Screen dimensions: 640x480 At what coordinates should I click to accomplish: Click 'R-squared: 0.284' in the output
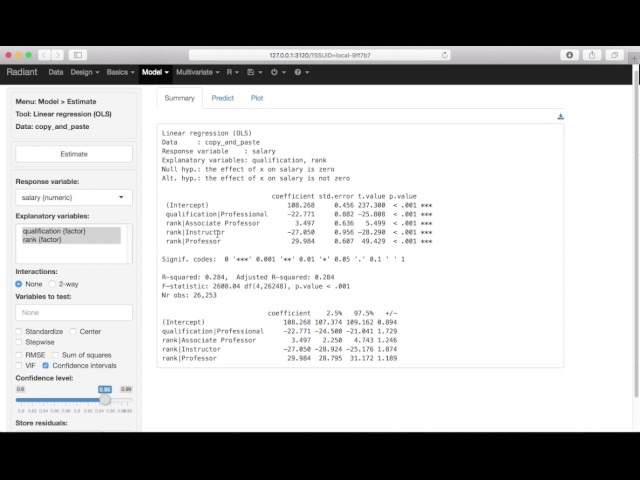click(x=192, y=277)
